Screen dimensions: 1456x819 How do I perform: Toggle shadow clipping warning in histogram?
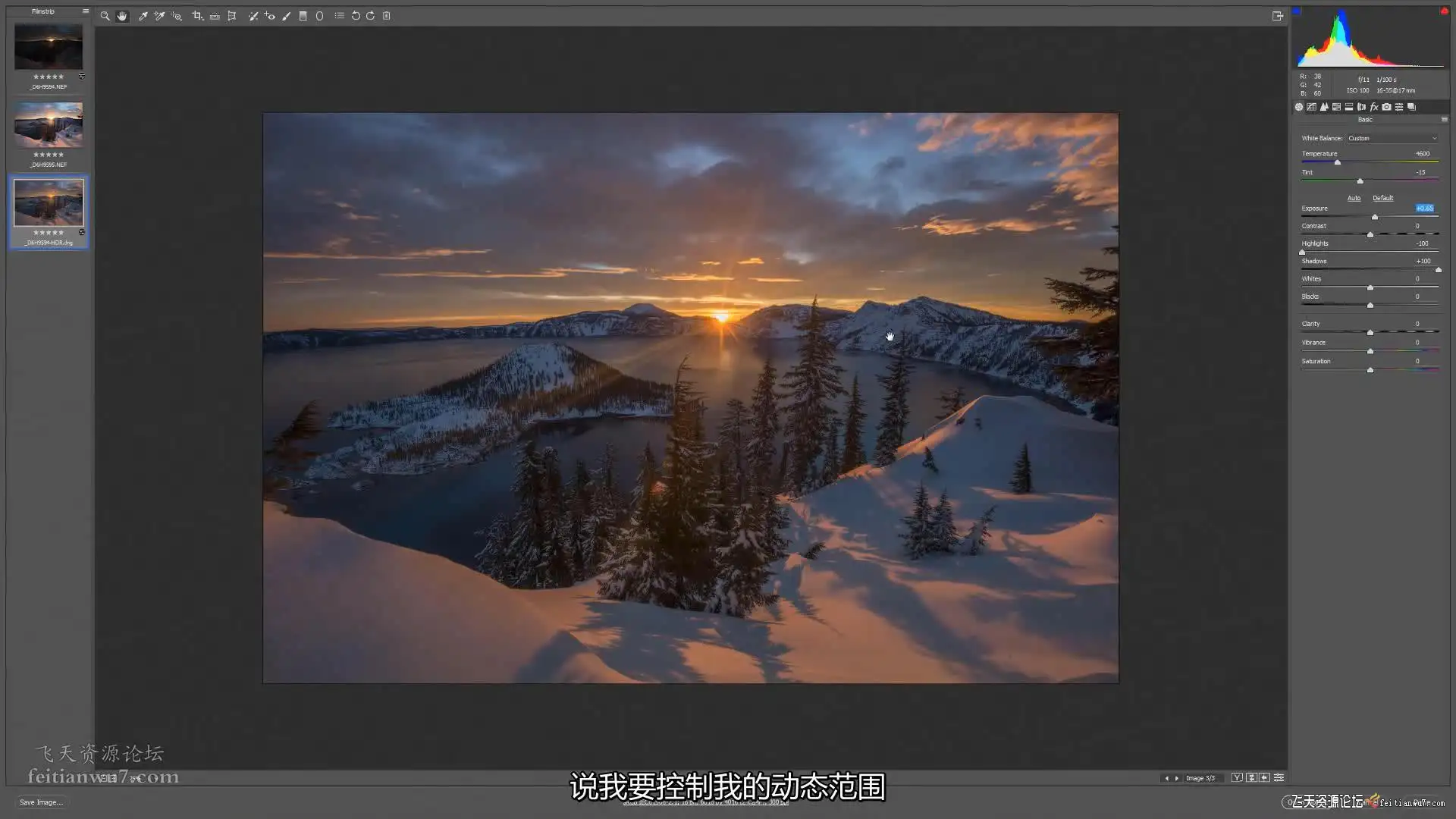click(1297, 11)
